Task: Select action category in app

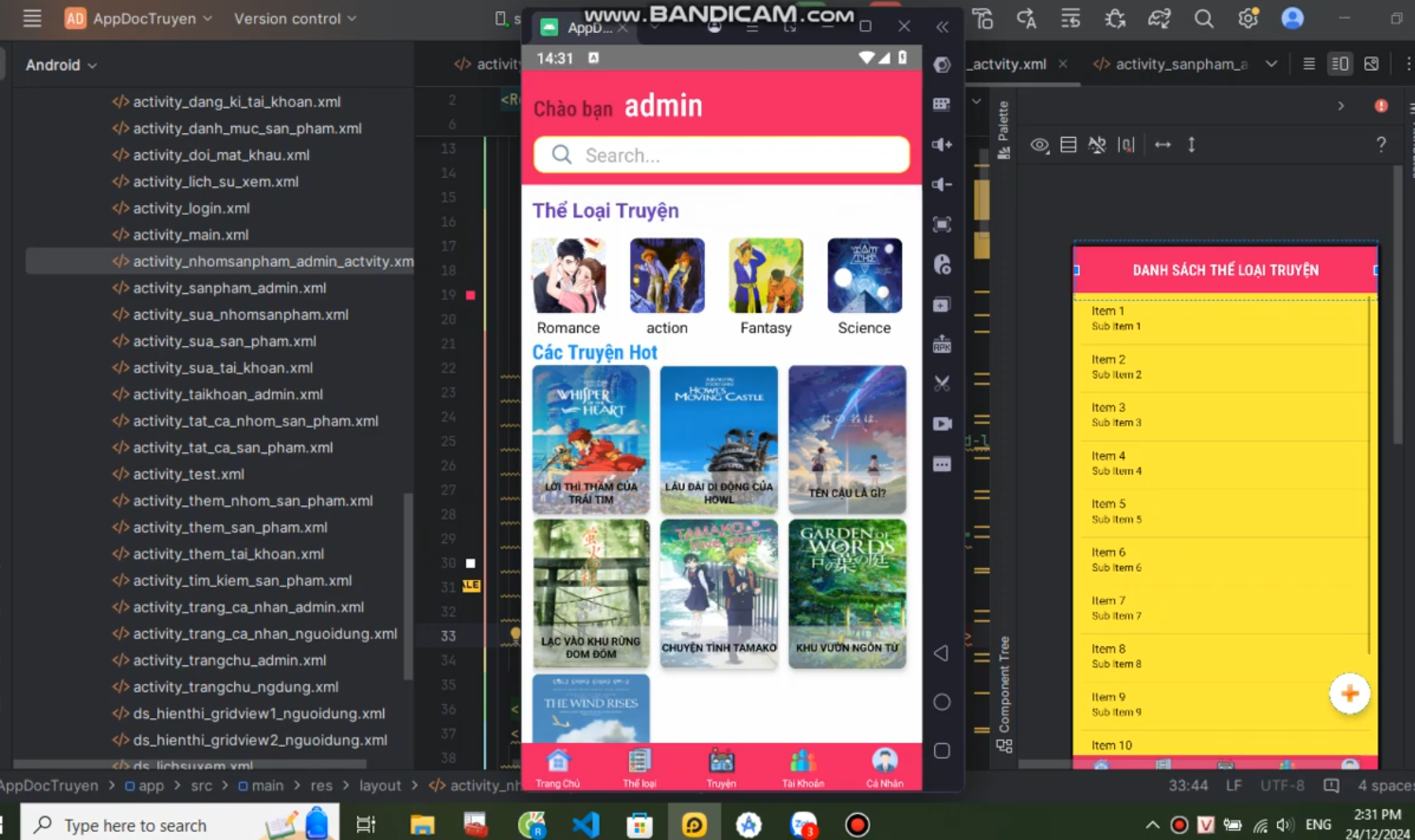Action: click(667, 287)
